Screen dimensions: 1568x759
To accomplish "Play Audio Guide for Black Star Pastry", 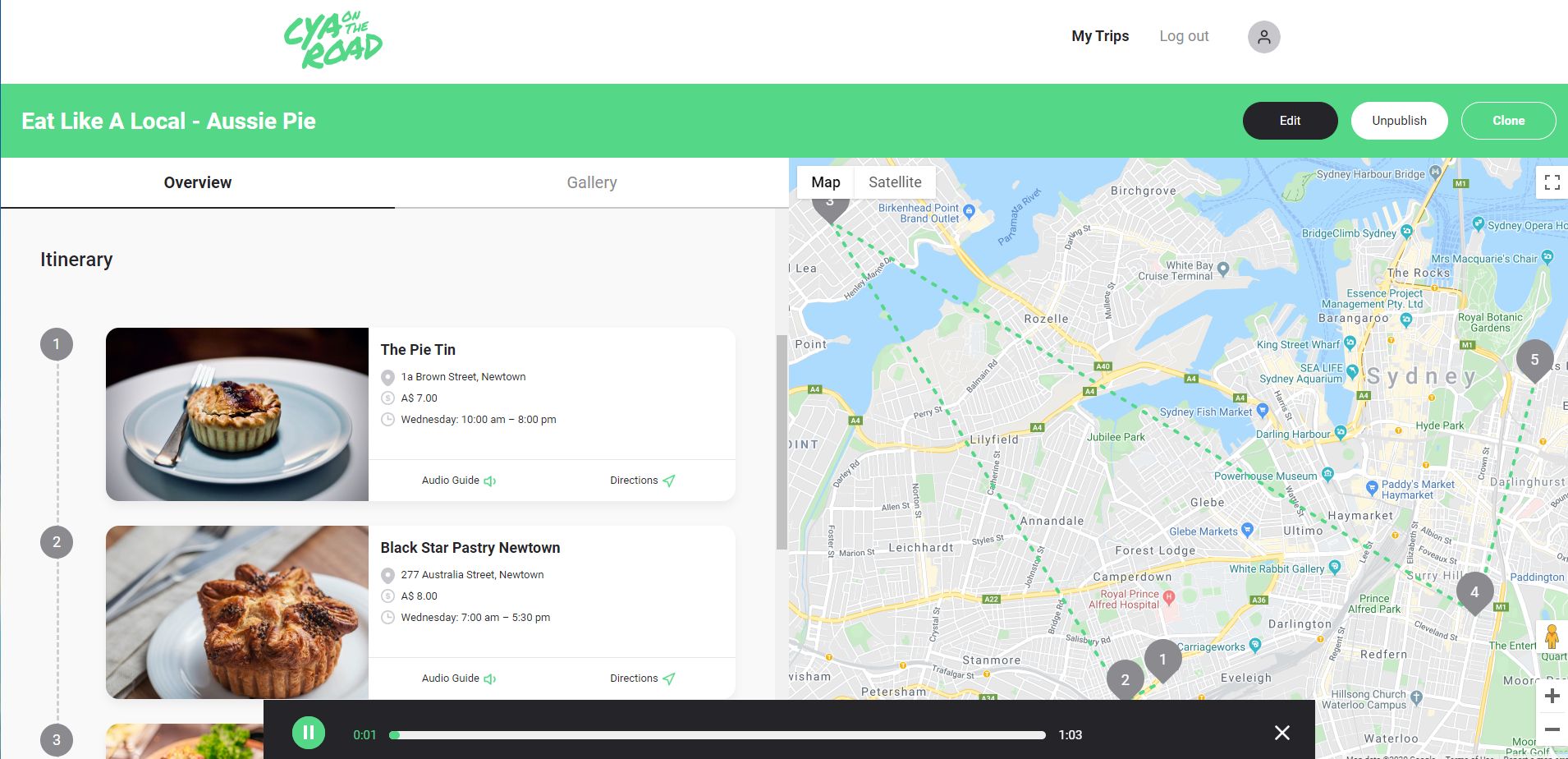I will 458,678.
